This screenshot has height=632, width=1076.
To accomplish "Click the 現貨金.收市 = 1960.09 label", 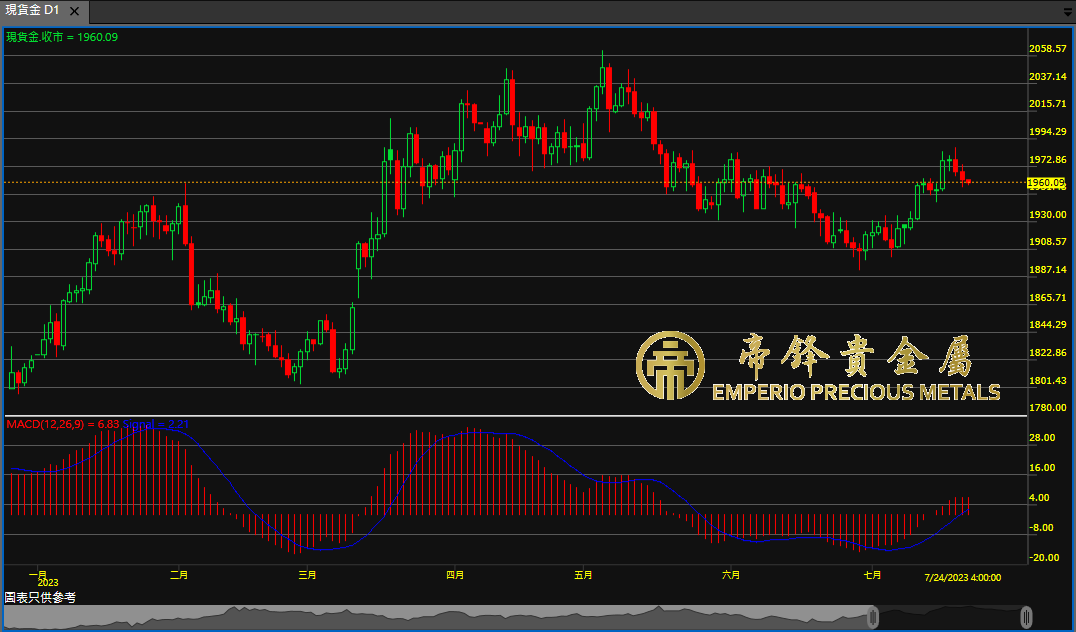I will click(x=62, y=37).
